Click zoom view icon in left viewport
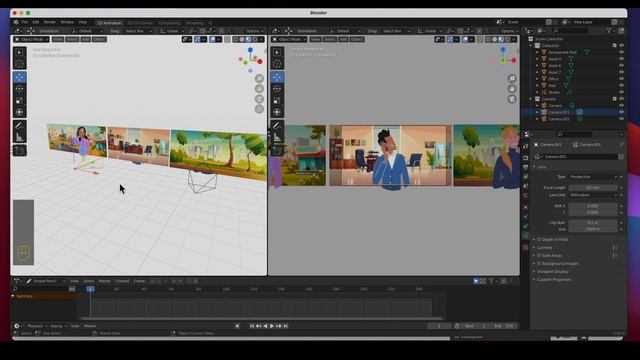Viewport: 640px width, 360px height. pos(259,78)
